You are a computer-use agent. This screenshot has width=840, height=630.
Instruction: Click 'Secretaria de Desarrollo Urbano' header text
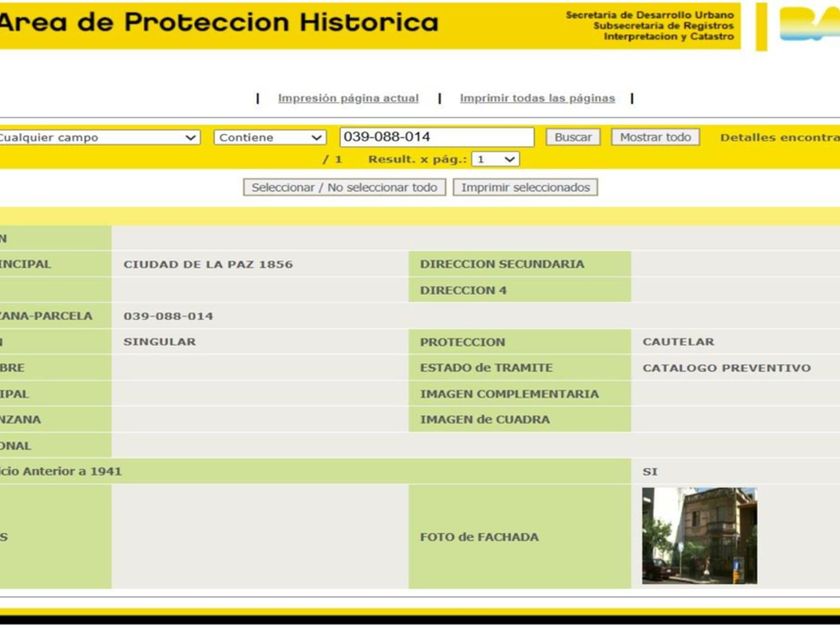pyautogui.click(x=650, y=15)
